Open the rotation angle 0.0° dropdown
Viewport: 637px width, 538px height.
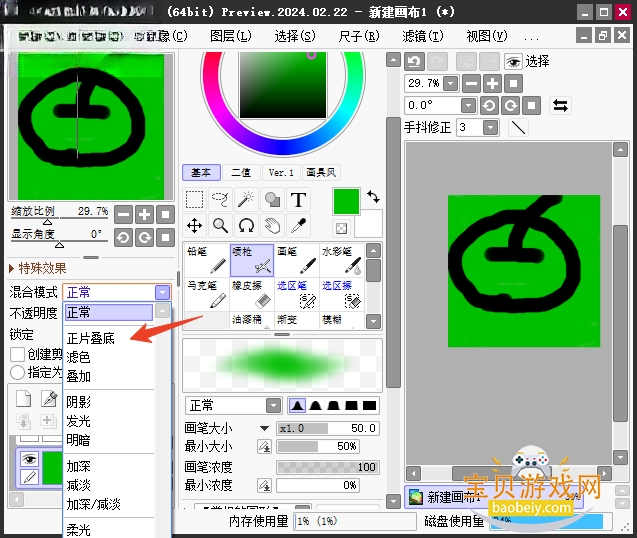[x=468, y=106]
